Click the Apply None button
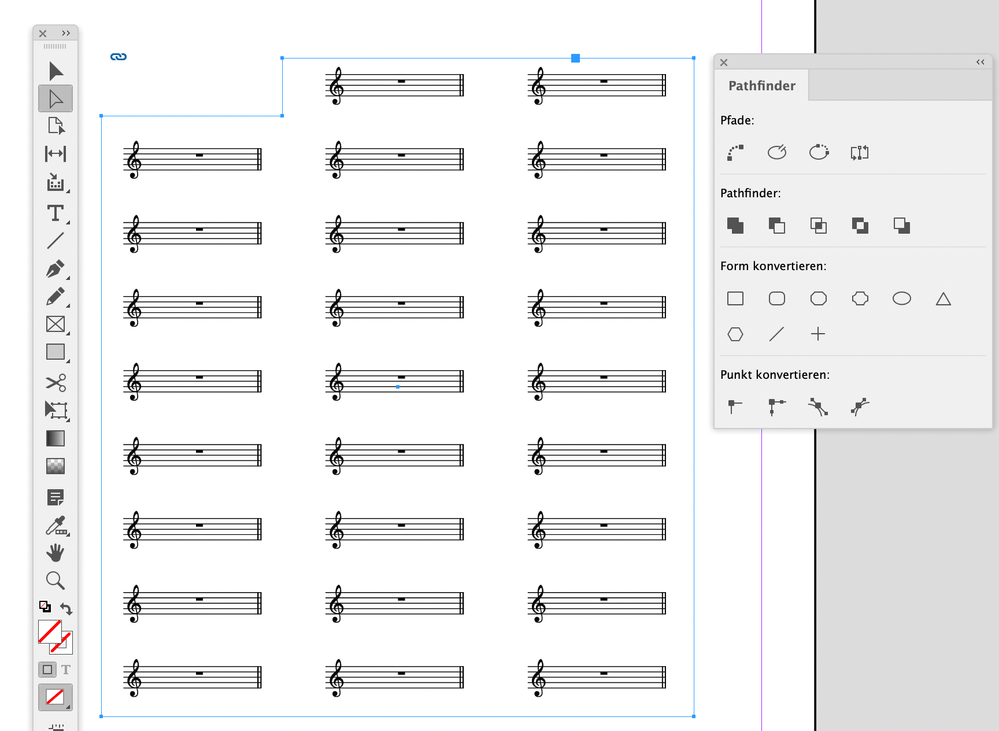999x731 pixels. 55,697
